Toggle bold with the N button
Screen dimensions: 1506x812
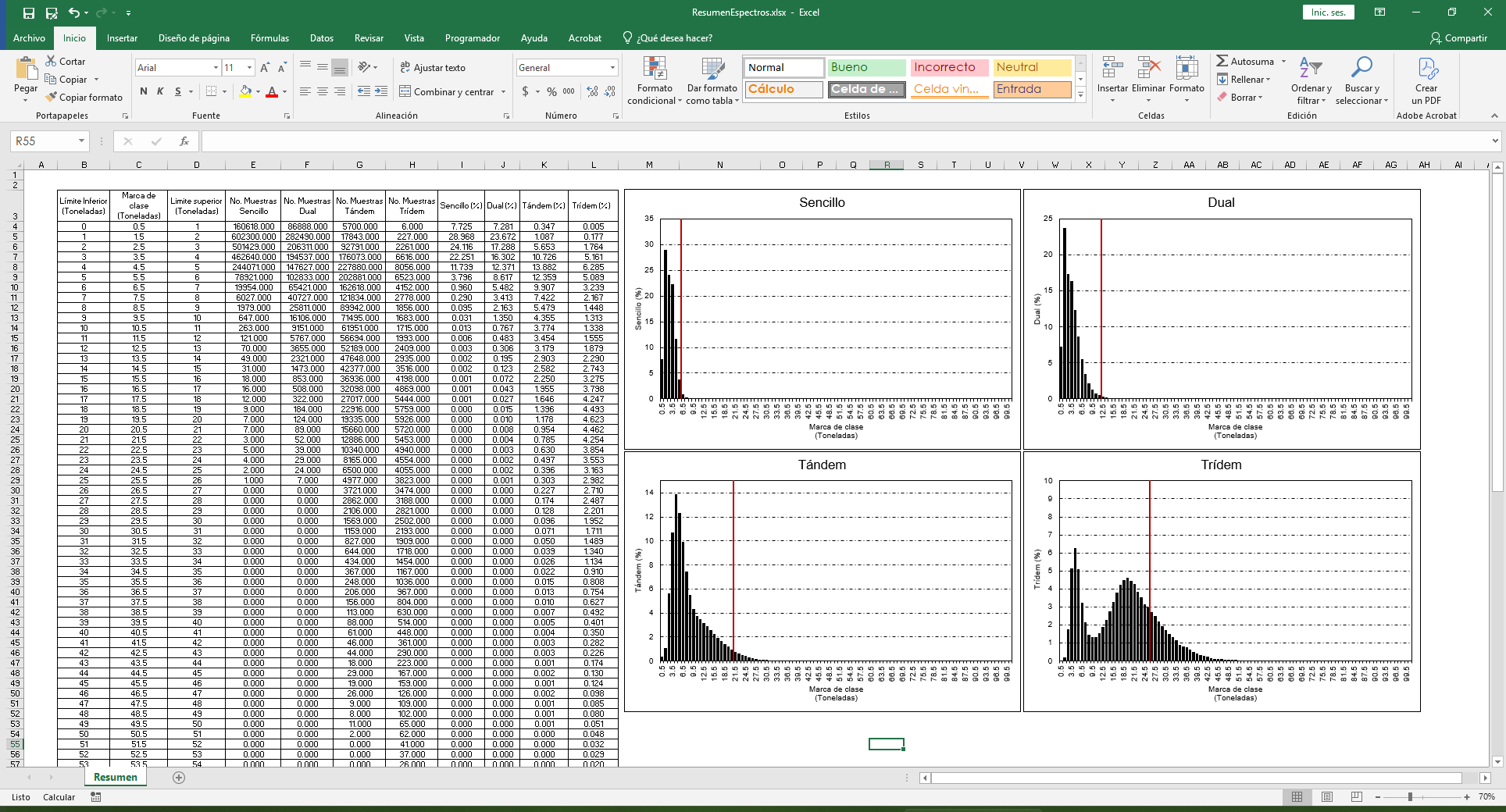[144, 92]
